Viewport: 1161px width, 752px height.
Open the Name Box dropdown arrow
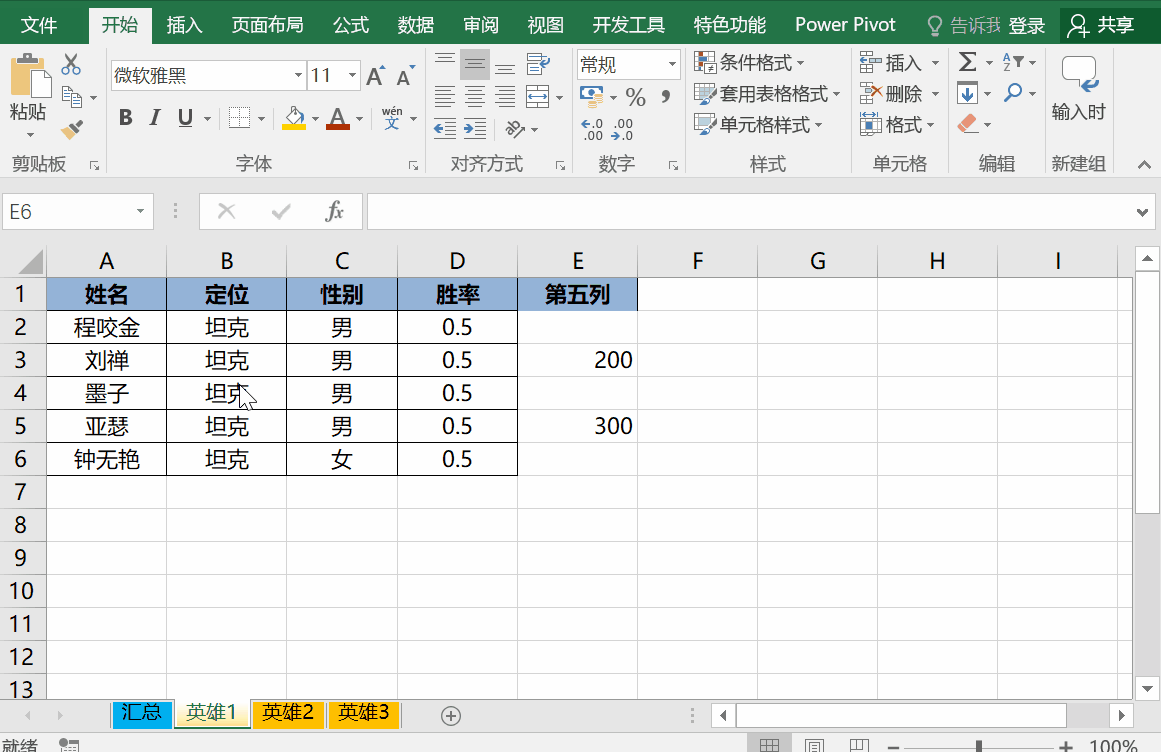click(140, 212)
